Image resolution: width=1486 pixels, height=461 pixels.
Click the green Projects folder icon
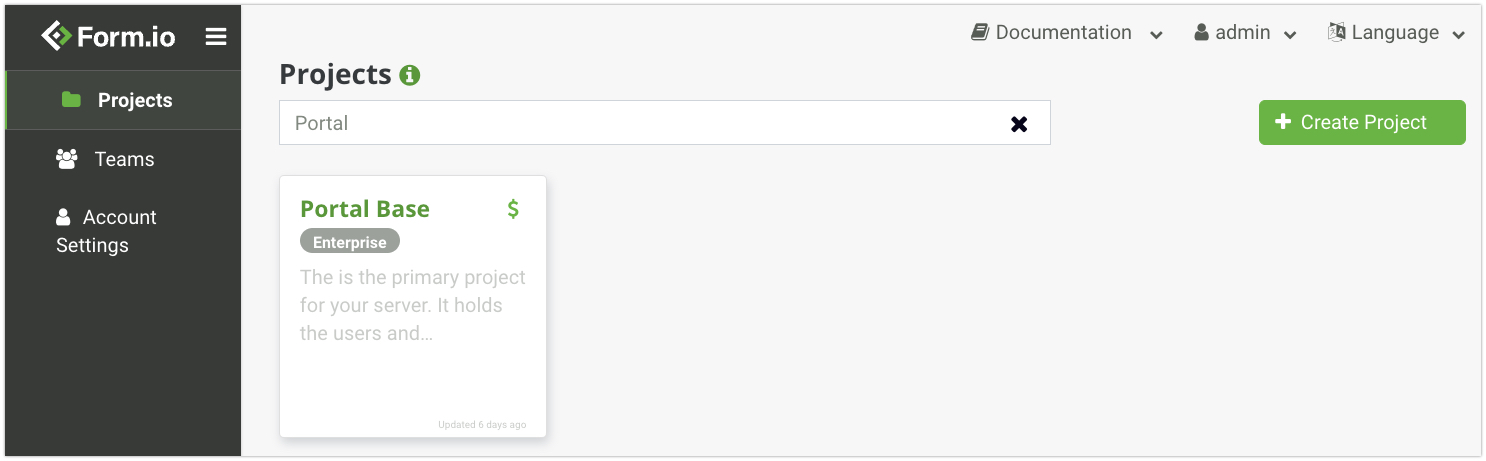point(71,100)
